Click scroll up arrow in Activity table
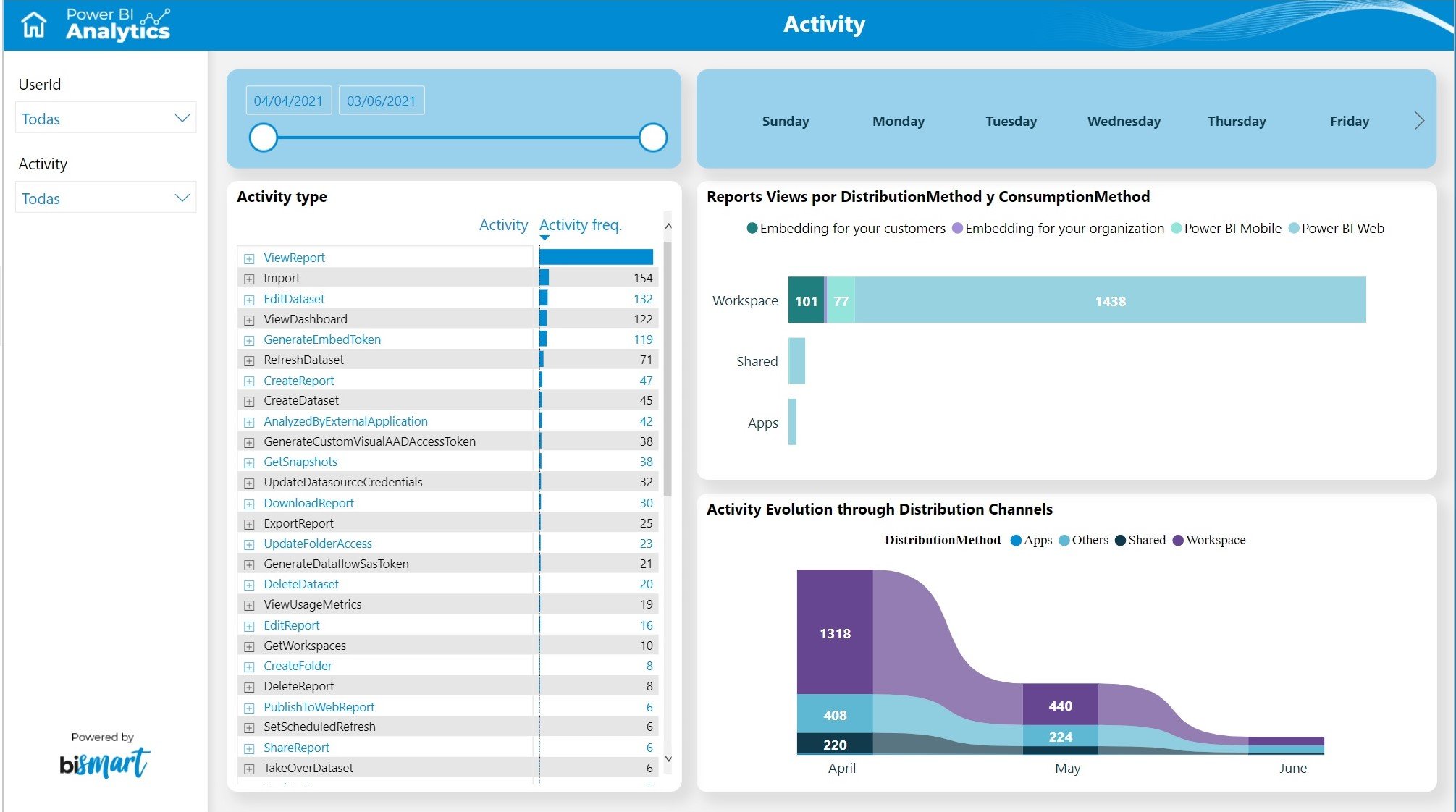Image resolution: width=1456 pixels, height=812 pixels. coord(668,227)
